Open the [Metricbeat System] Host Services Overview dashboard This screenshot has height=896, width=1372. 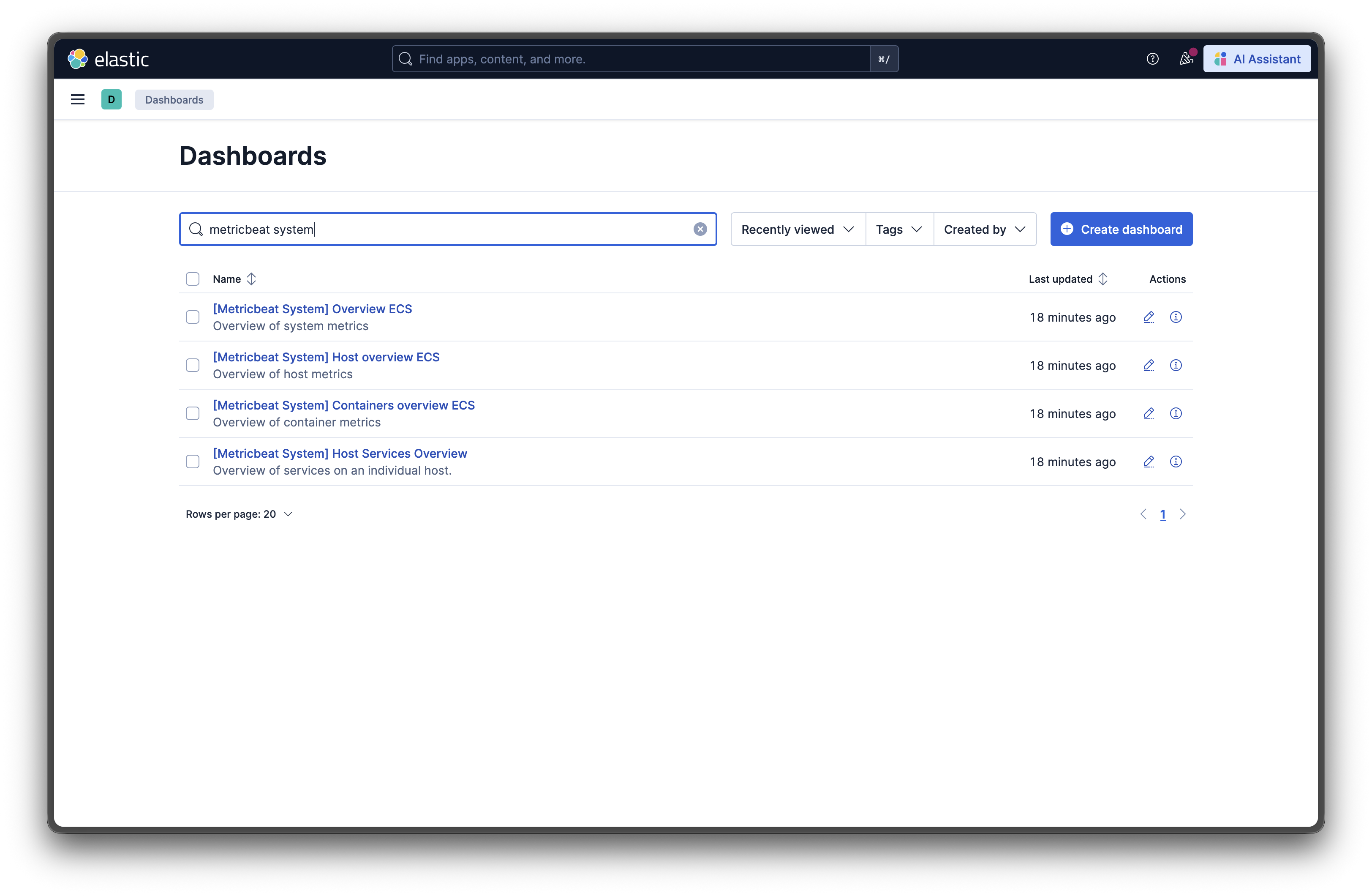[x=340, y=453]
